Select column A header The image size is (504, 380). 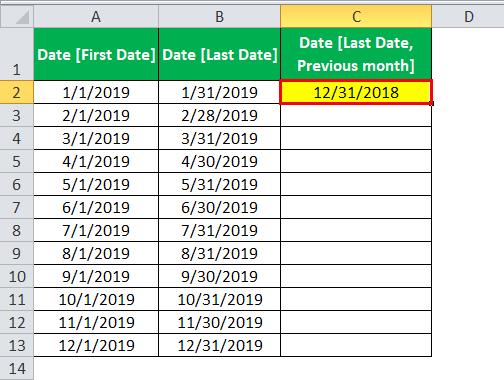pyautogui.click(x=96, y=17)
